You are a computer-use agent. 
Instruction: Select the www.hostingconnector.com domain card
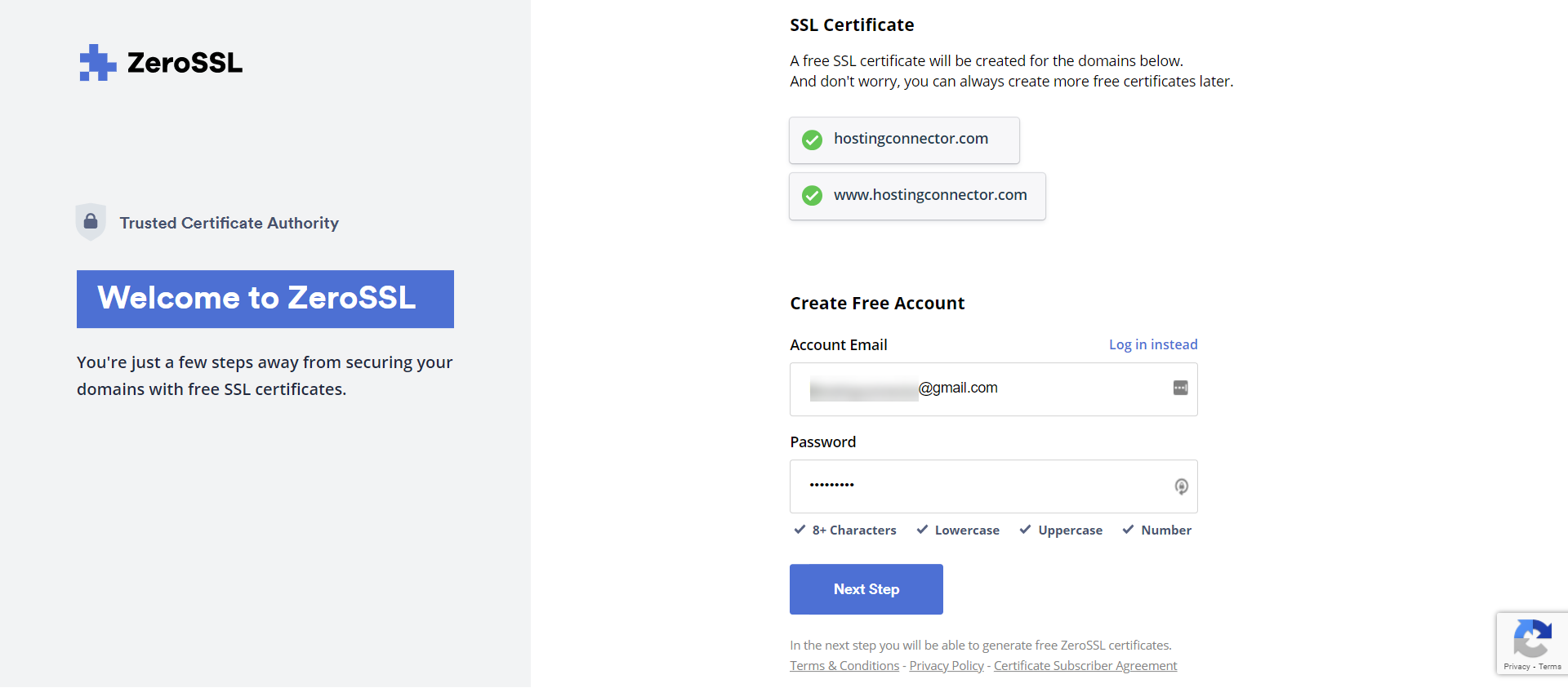click(917, 196)
